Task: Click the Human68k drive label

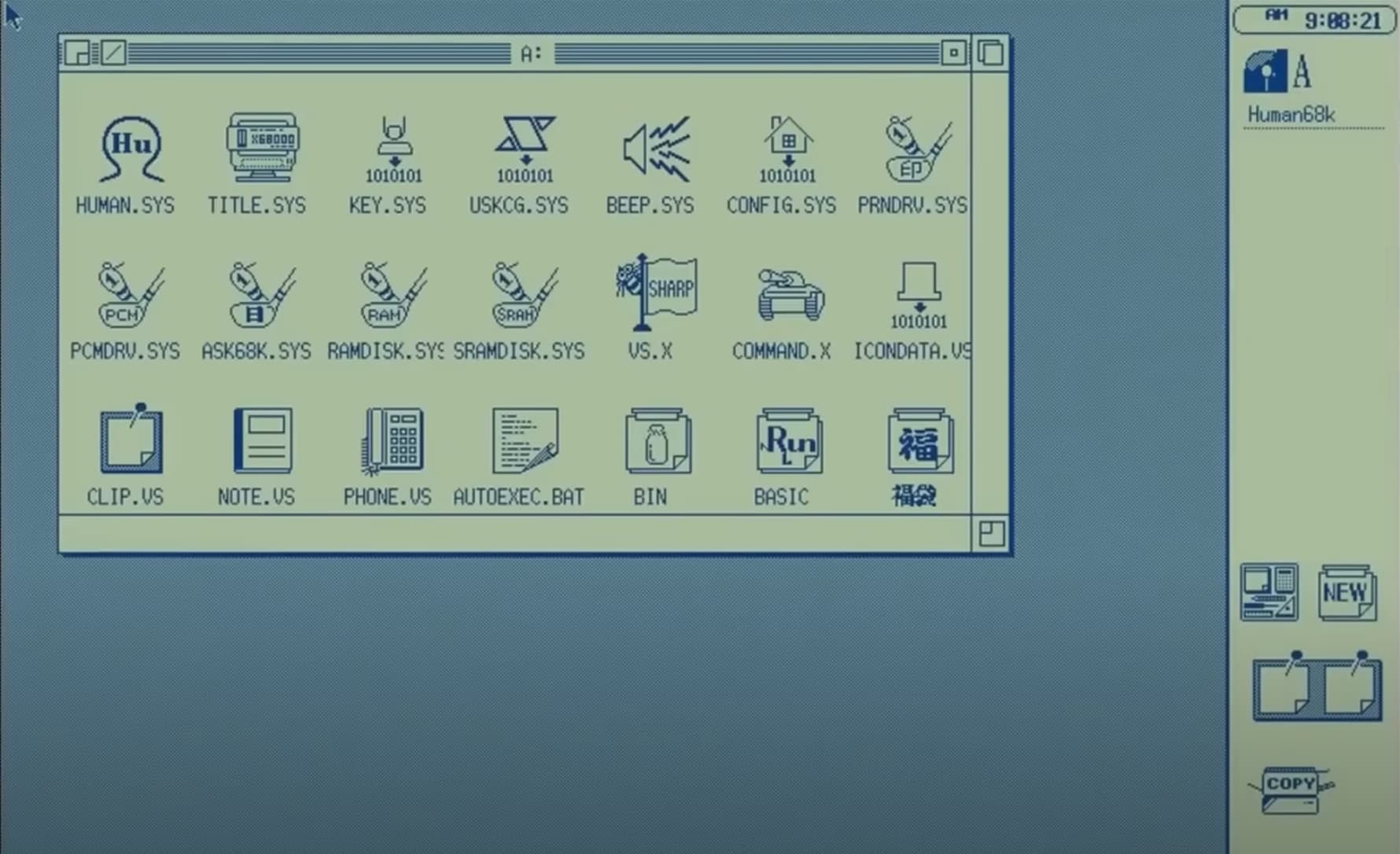Action: click(1291, 115)
